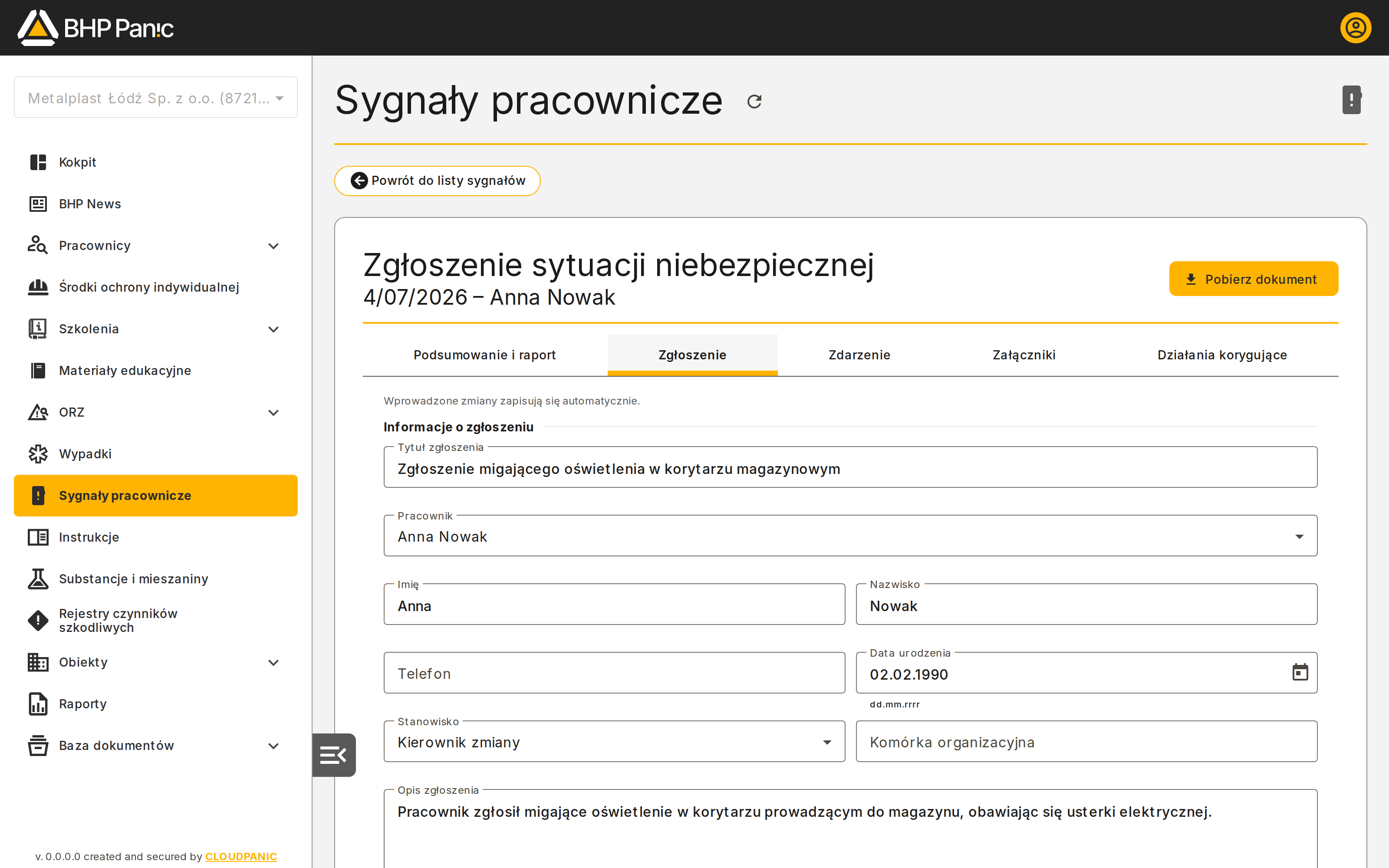Expand the Obiekty submenu chevron

pyautogui.click(x=274, y=662)
